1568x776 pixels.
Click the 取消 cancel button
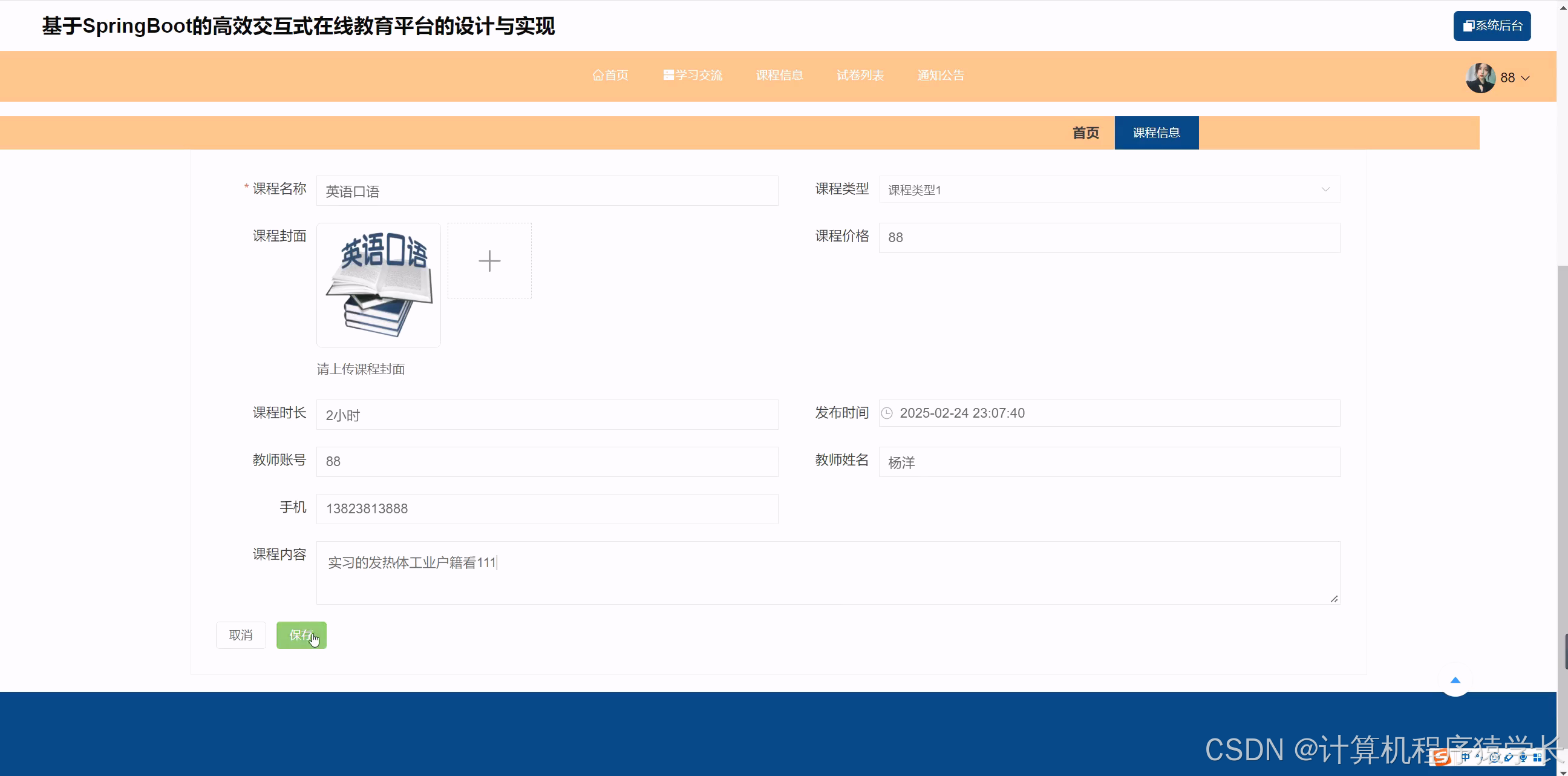pos(240,635)
